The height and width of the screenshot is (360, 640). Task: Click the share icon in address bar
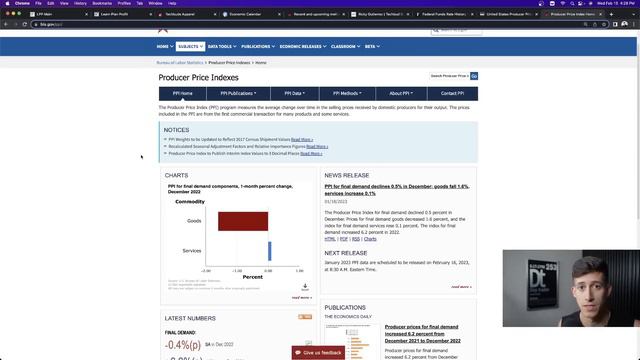click(x=595, y=24)
